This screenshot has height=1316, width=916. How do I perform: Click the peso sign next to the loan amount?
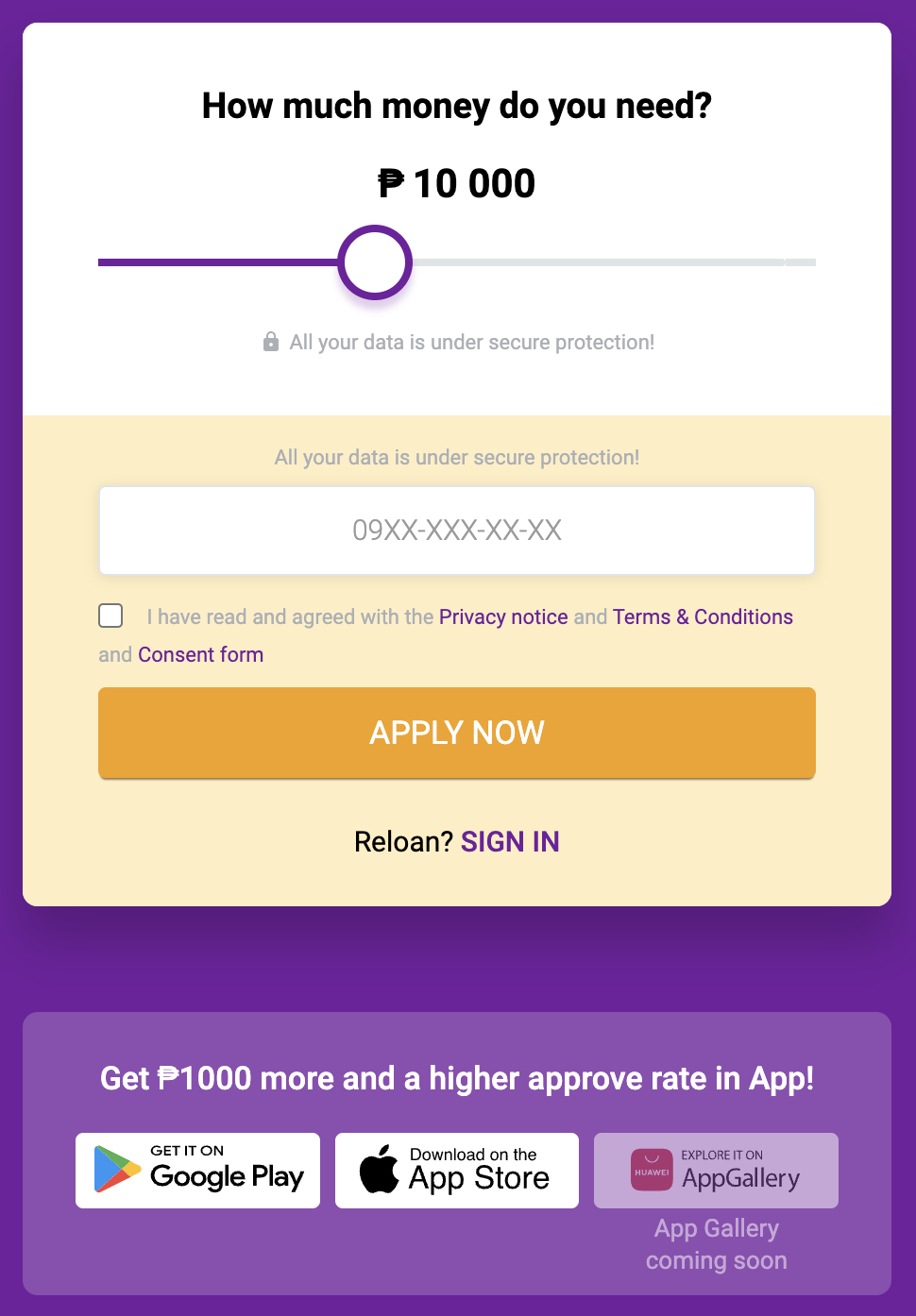click(x=393, y=182)
